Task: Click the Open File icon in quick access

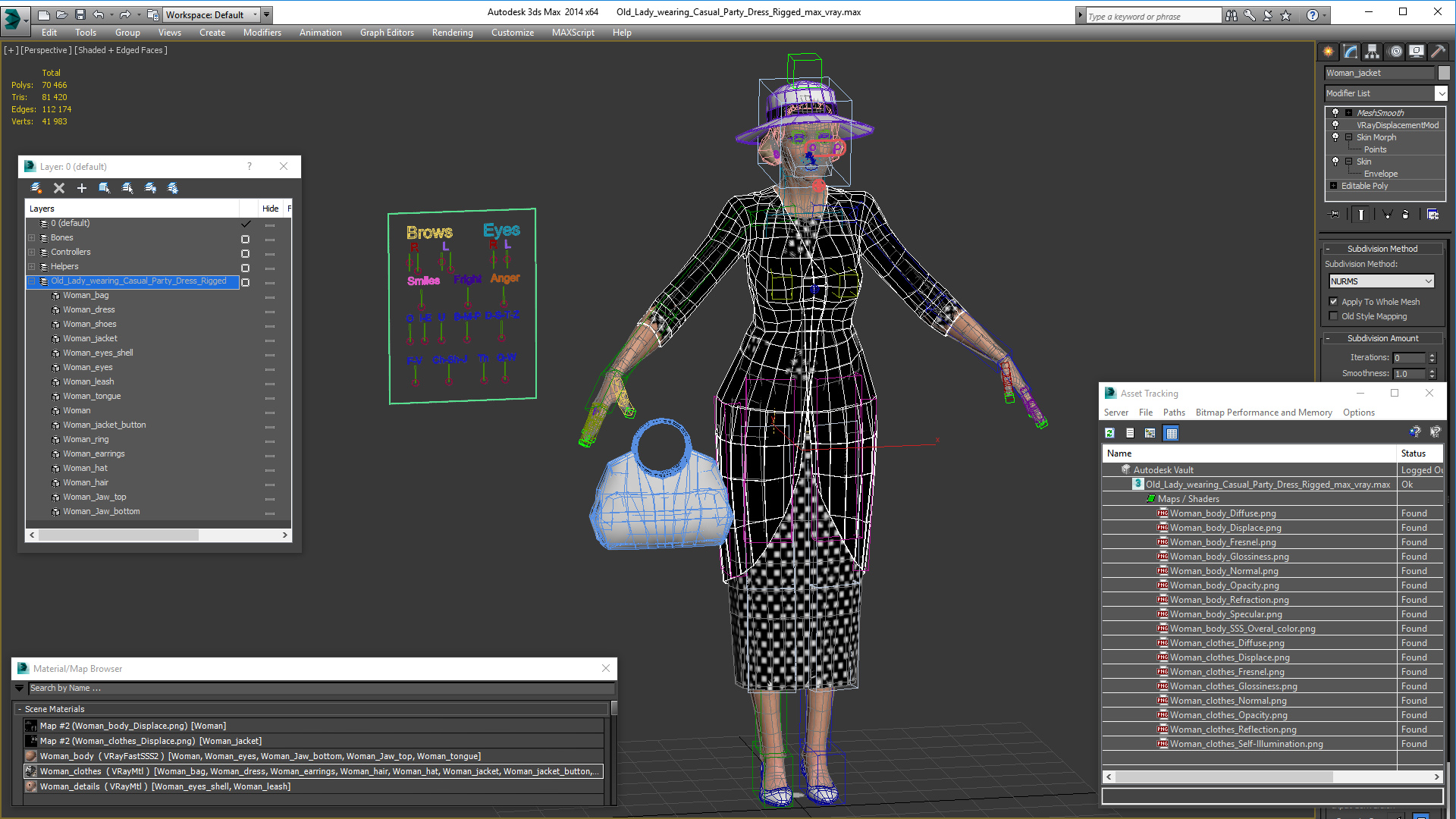Action: 61,14
